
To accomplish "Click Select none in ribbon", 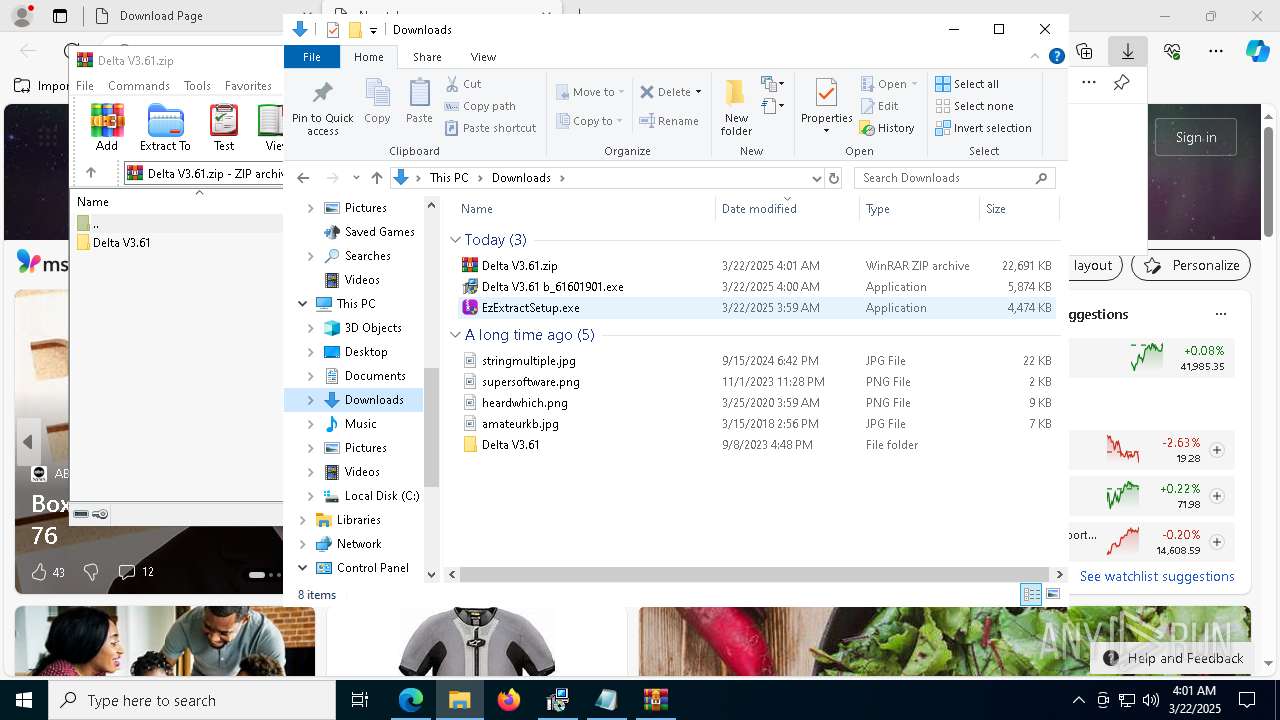I will pos(975,106).
